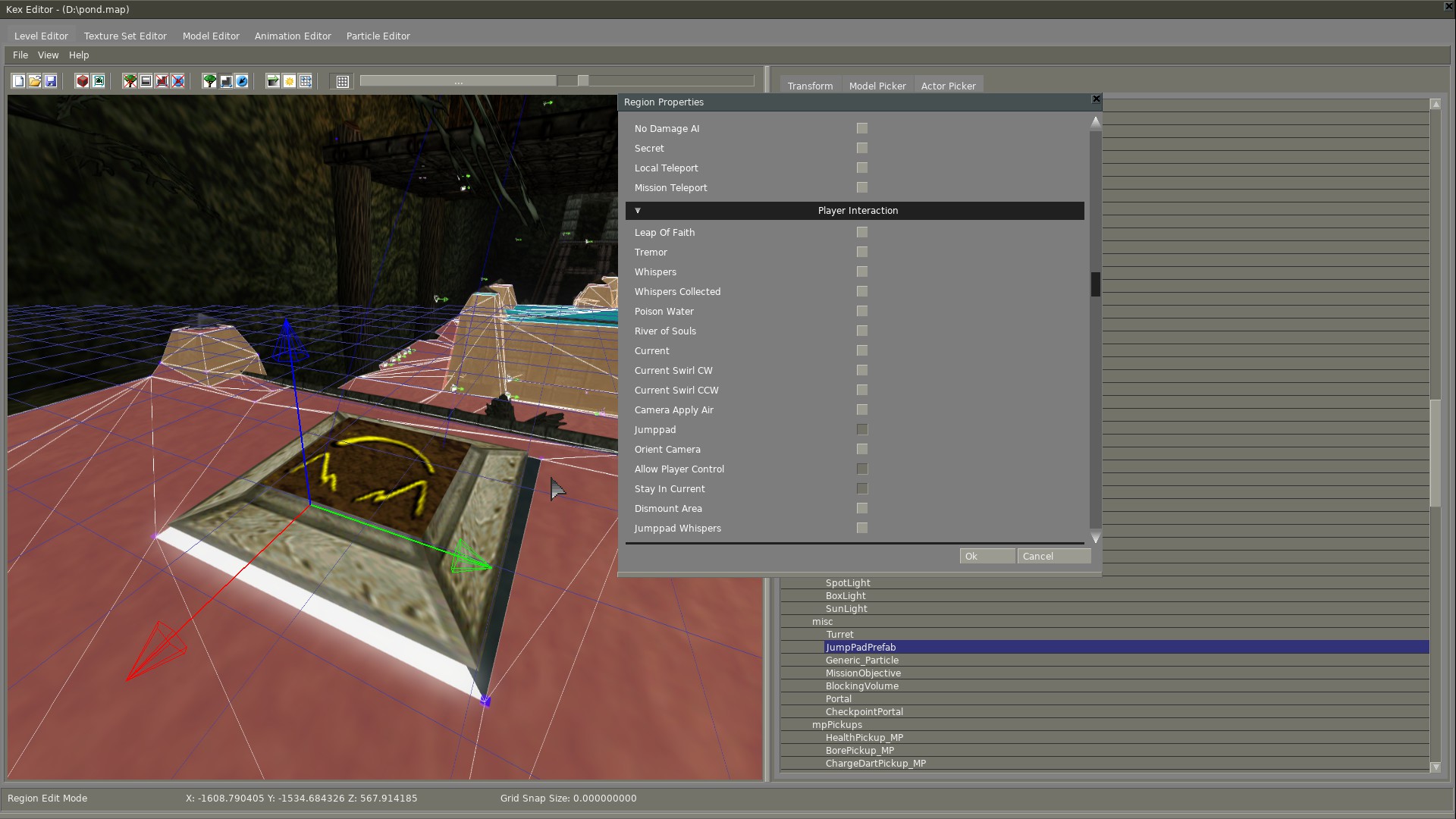
Task: Enable the Jumppad checkbox
Action: click(862, 430)
